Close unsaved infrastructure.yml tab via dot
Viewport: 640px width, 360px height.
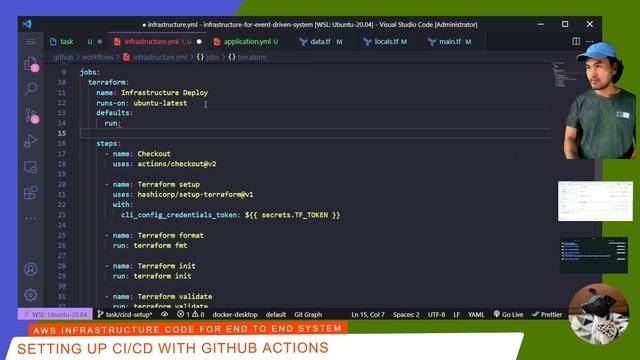click(x=199, y=42)
